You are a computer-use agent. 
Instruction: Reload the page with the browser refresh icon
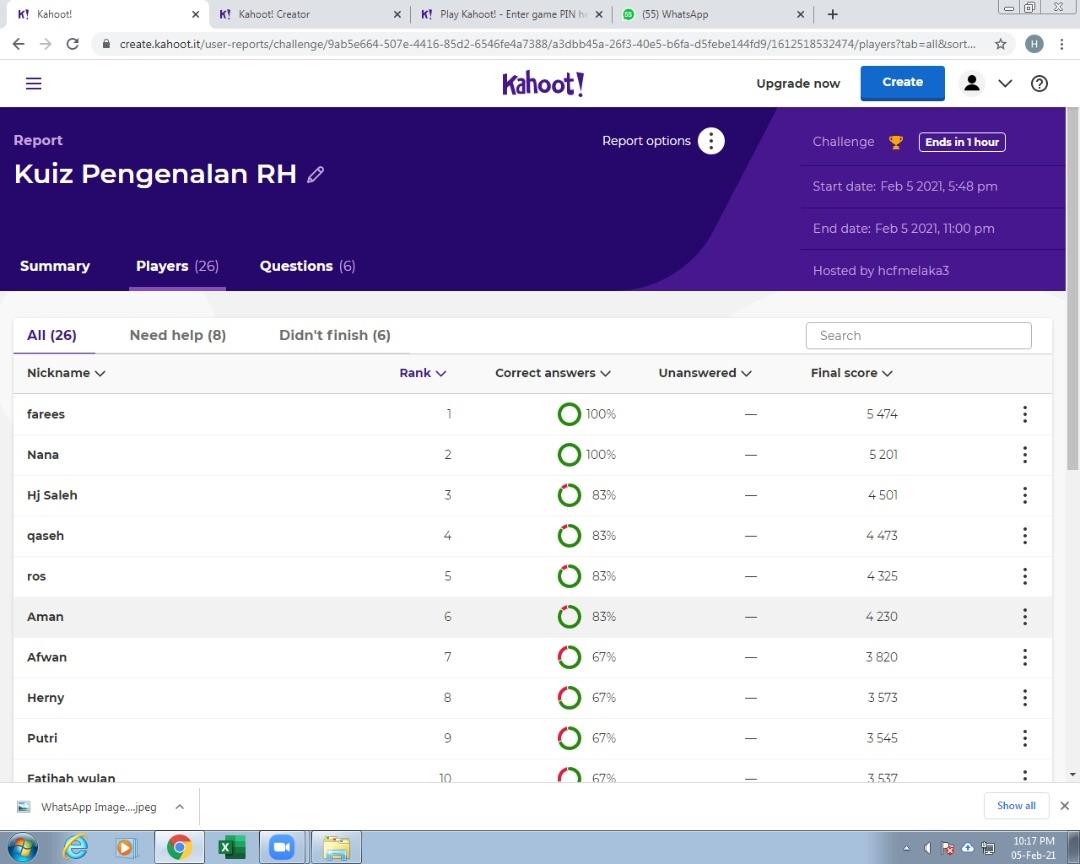[x=72, y=44]
